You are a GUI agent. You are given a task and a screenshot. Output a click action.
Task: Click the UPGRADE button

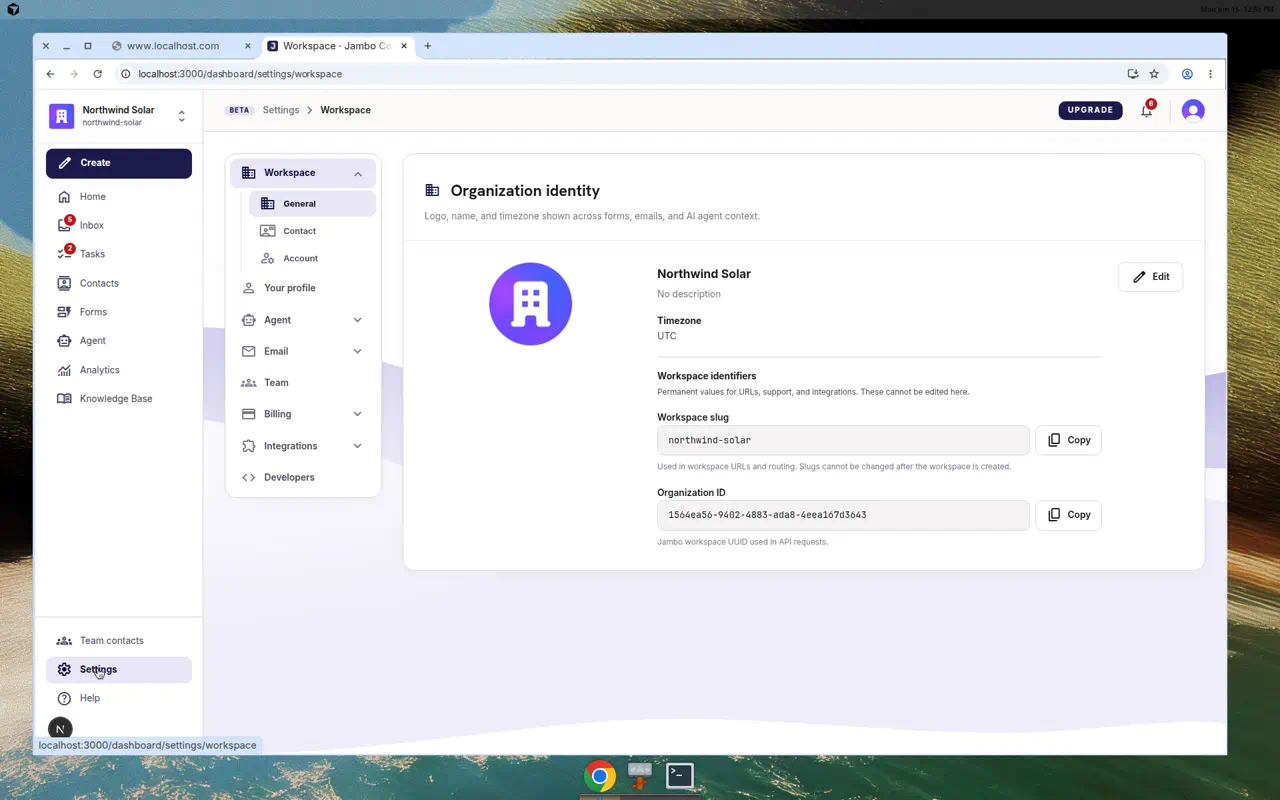tap(1090, 110)
